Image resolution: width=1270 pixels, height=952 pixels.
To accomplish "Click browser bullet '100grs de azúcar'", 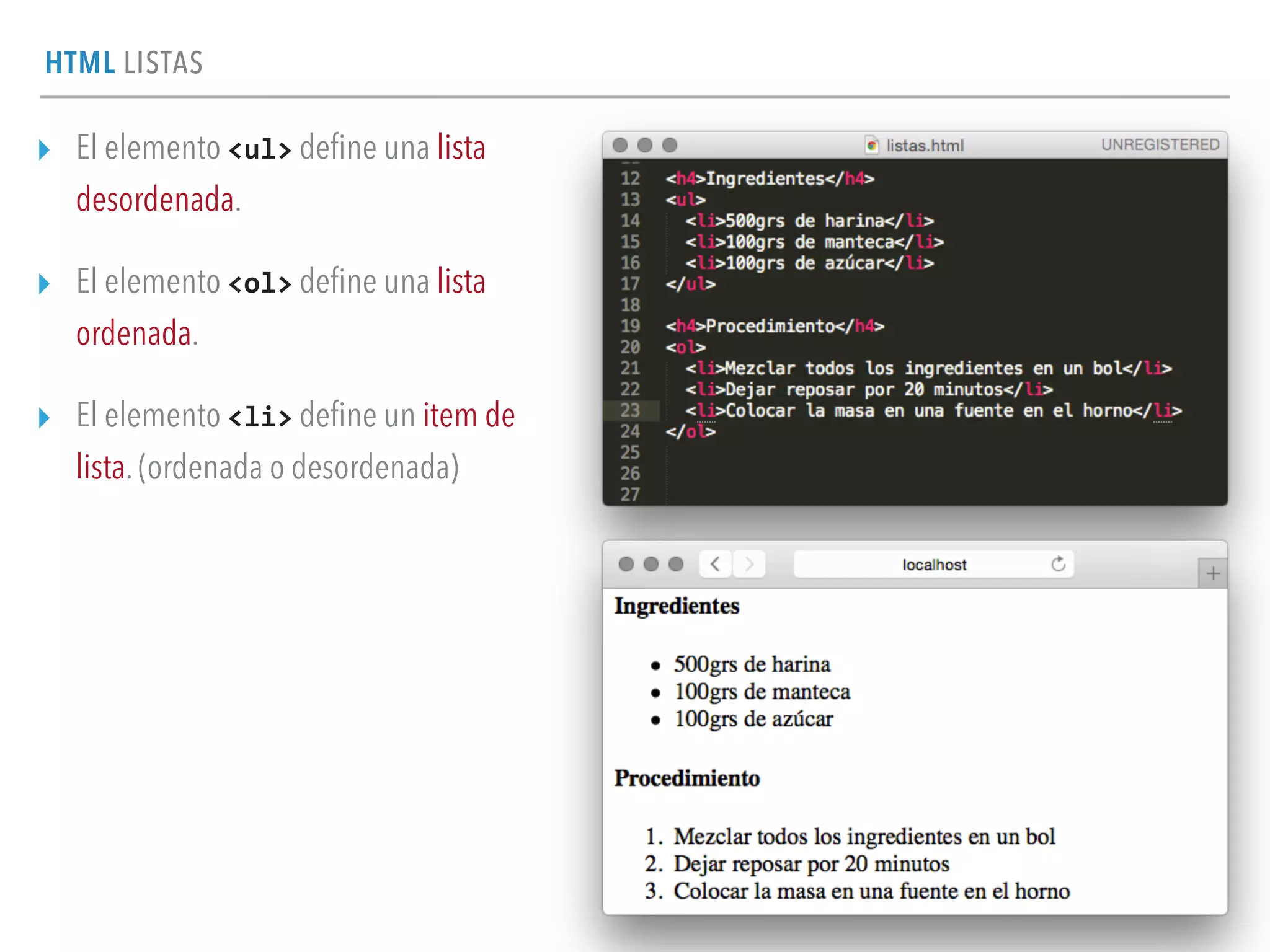I will click(x=753, y=719).
